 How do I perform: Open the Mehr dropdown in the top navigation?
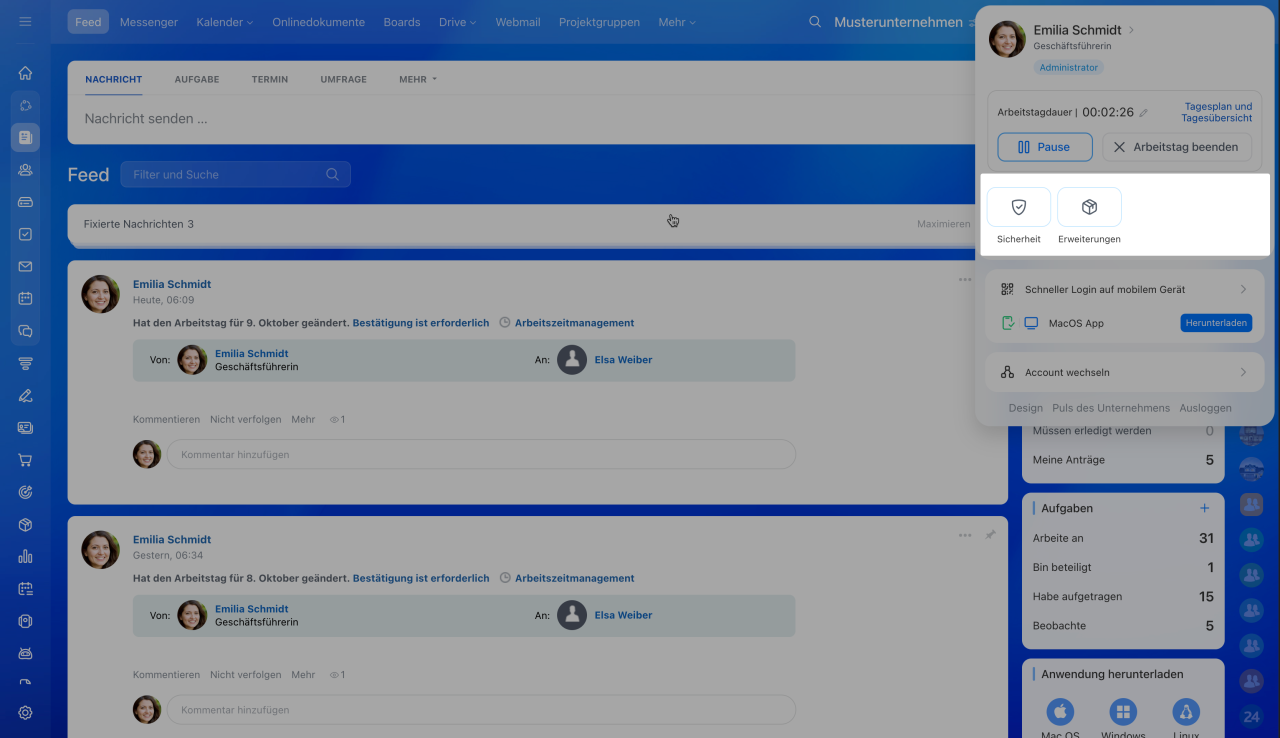pos(677,22)
